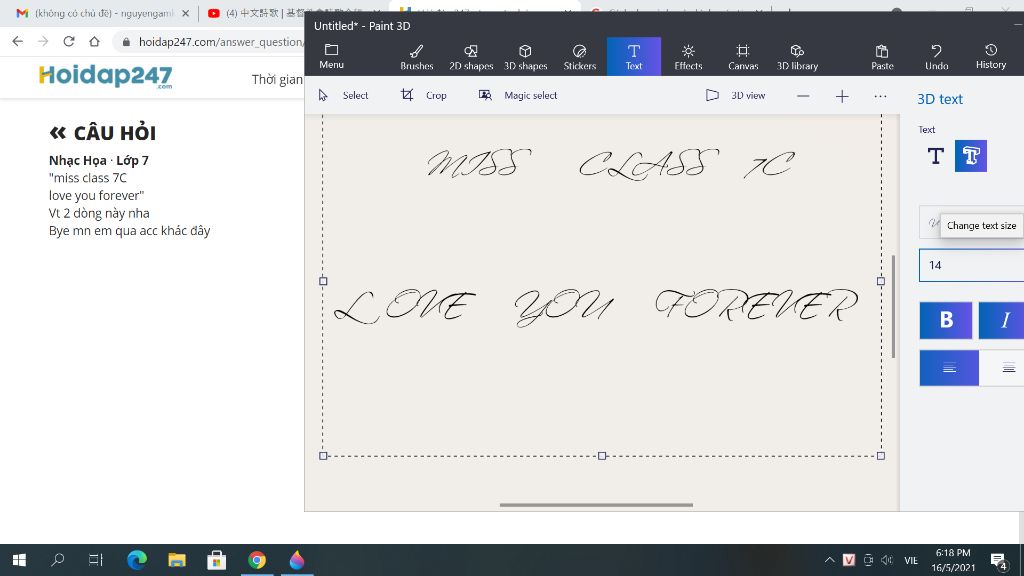Show hidden system tray icons
Image resolution: width=1024 pixels, height=576 pixels.
pos(829,560)
